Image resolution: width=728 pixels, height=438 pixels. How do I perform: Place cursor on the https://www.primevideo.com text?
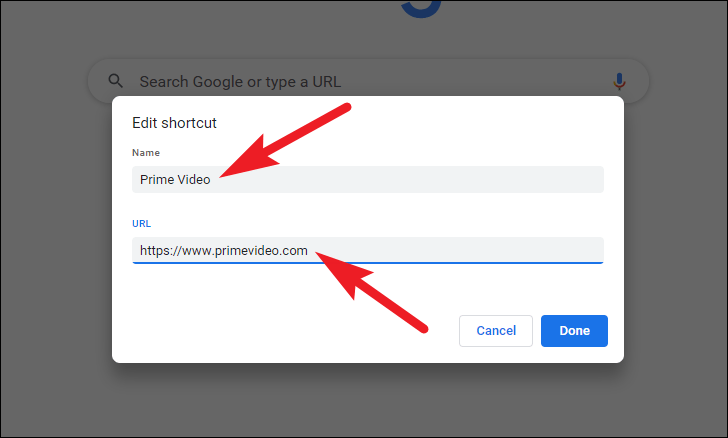tap(224, 251)
